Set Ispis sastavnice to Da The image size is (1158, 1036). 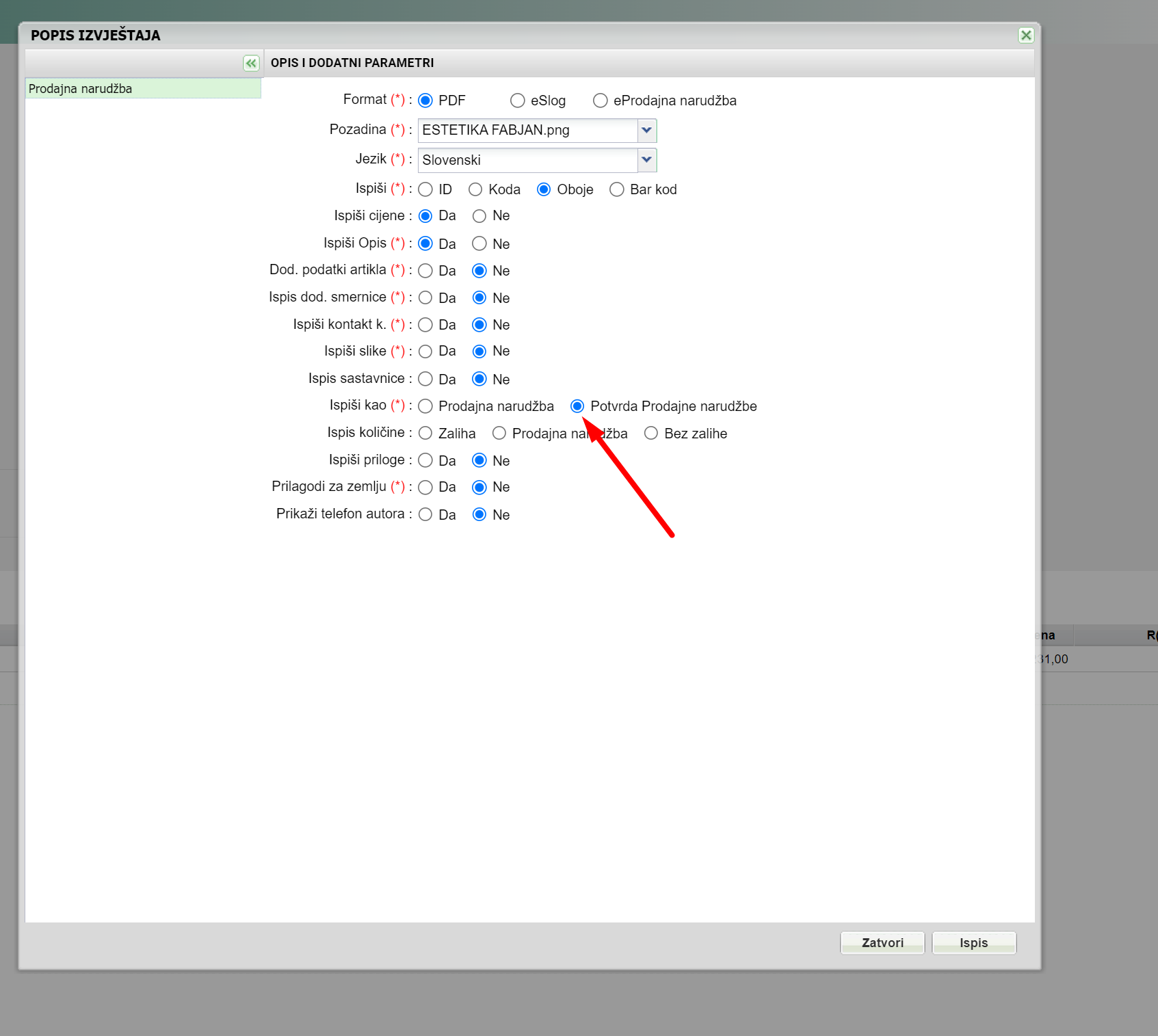[425, 379]
